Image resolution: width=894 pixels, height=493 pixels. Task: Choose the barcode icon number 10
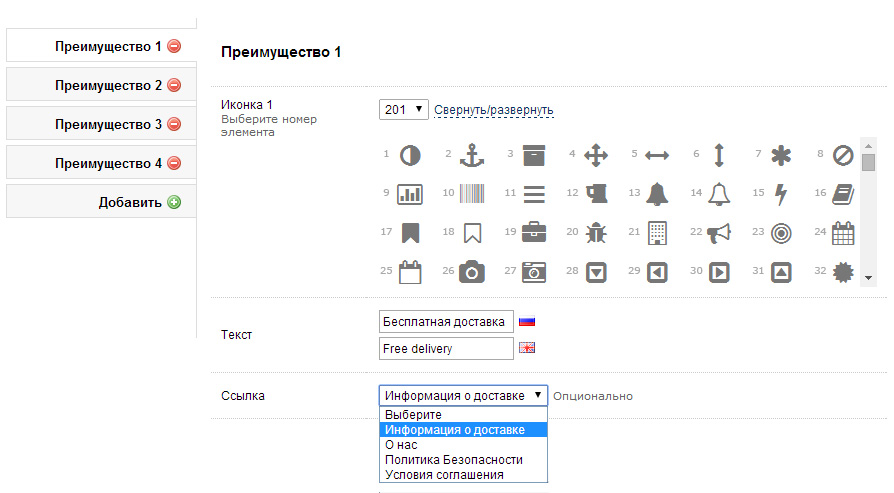coord(472,193)
